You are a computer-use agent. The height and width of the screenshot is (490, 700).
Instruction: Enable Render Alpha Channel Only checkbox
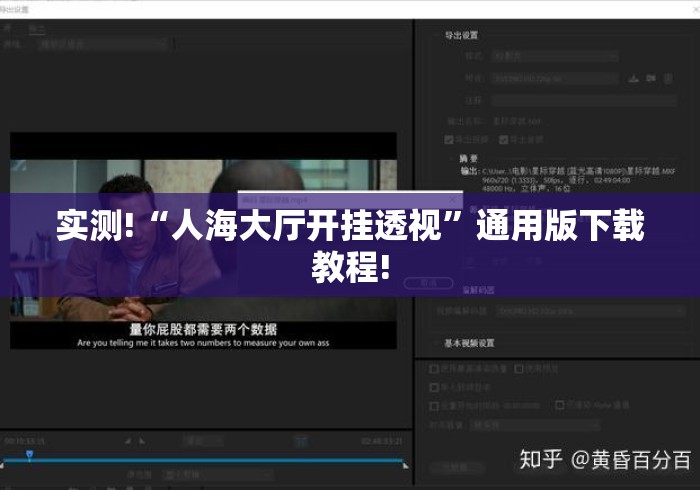[x=559, y=405]
